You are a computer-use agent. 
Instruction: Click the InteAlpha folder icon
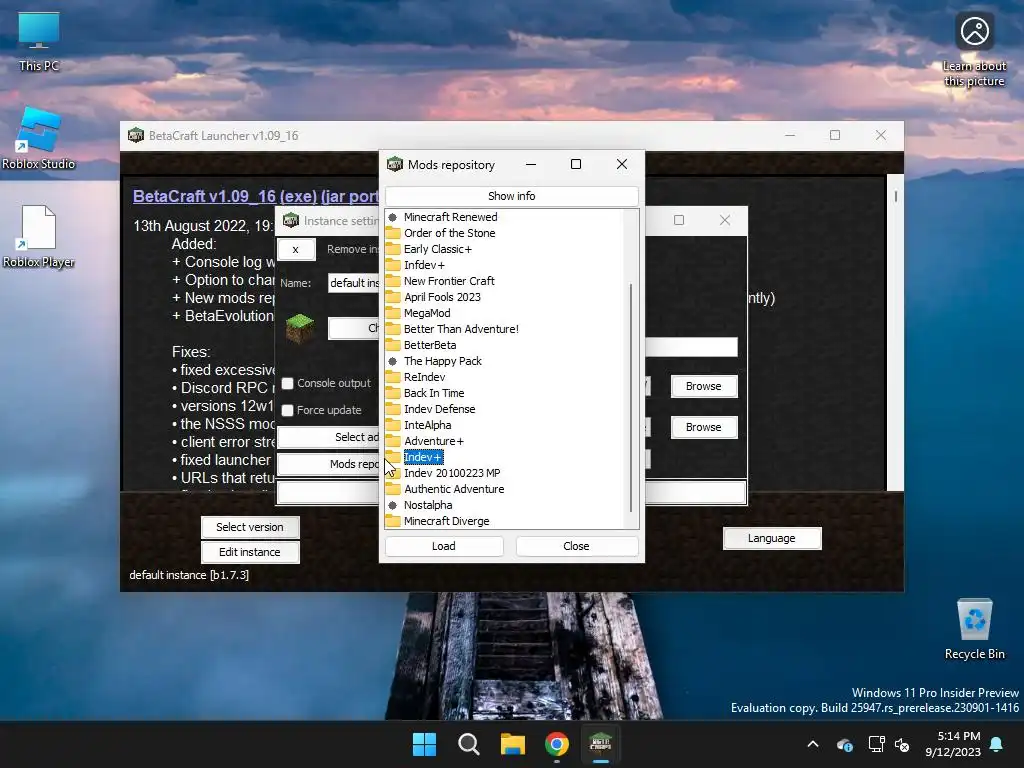coord(392,425)
